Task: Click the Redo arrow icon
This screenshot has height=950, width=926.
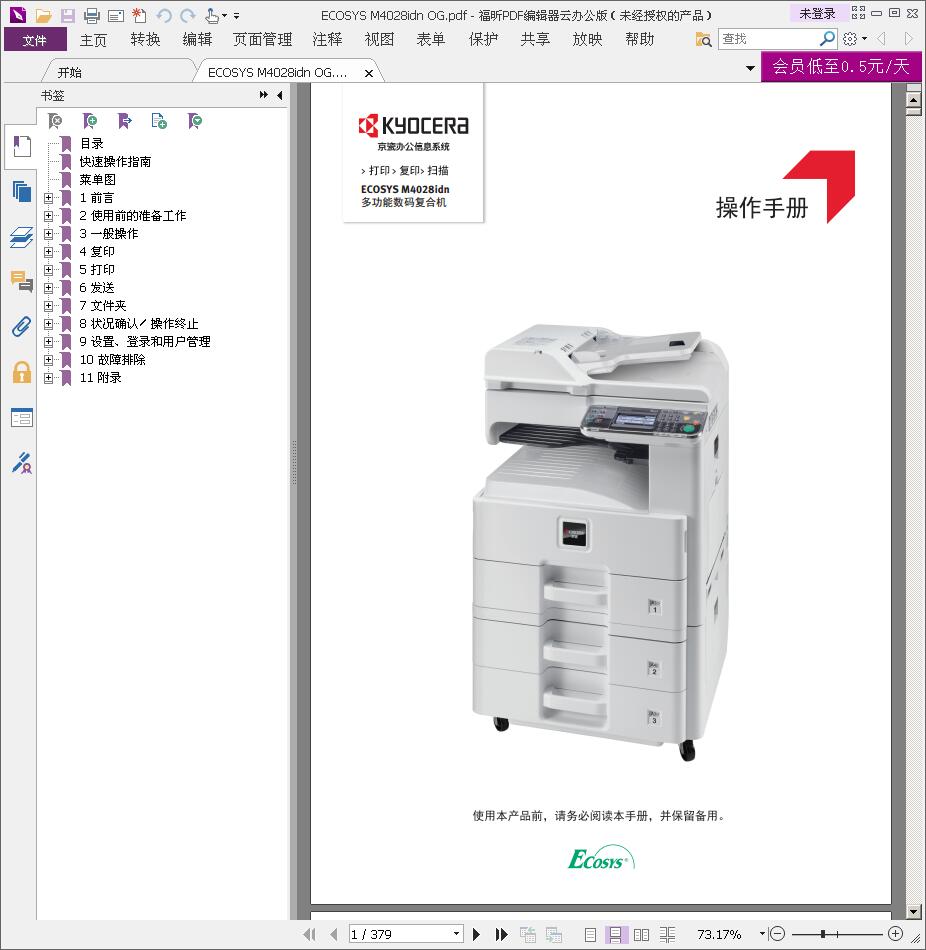Action: coord(188,15)
